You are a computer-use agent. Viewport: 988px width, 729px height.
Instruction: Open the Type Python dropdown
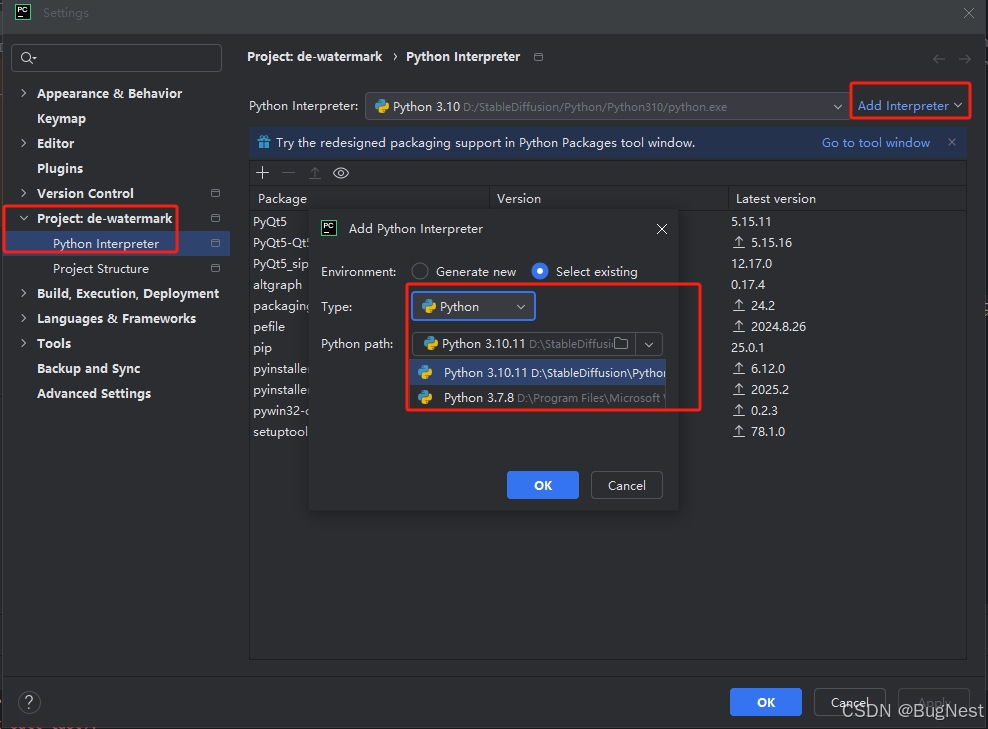tap(473, 306)
